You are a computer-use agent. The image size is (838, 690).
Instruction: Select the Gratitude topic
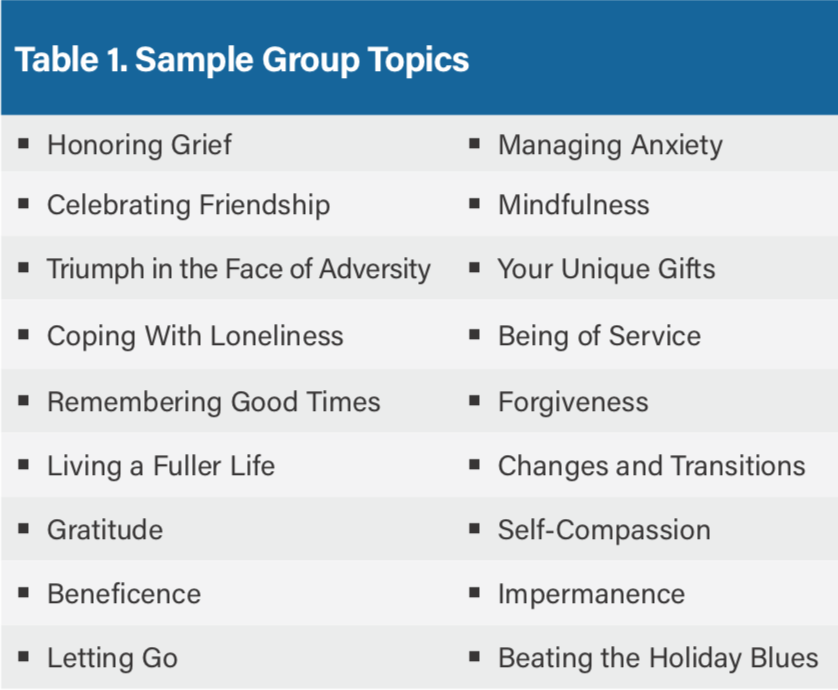click(x=104, y=530)
